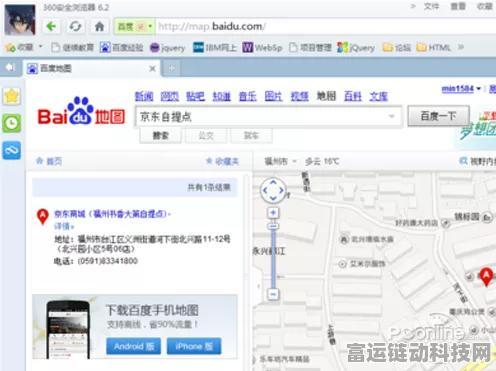
Task: Click the red A marker in the results list
Action: tap(43, 217)
